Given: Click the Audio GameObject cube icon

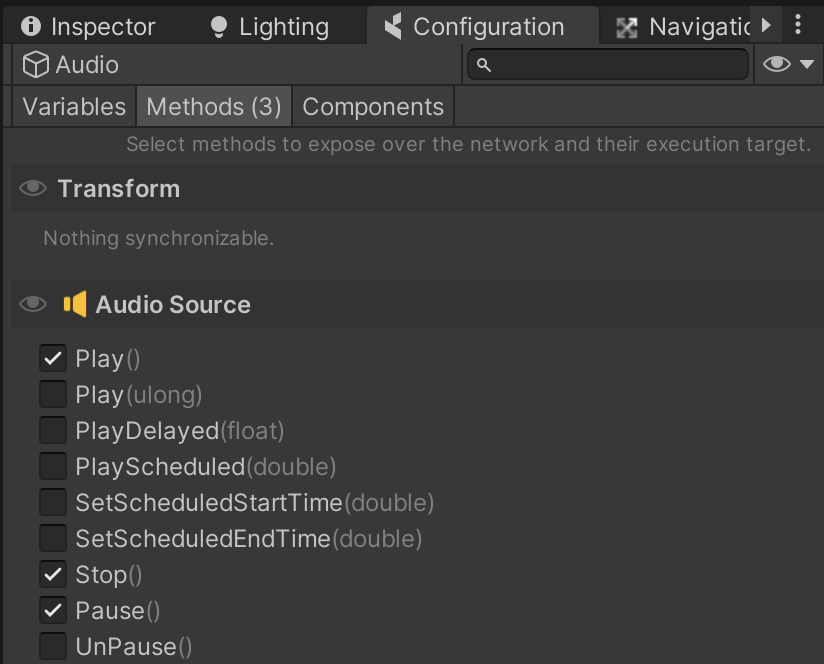Looking at the screenshot, I should (36, 65).
